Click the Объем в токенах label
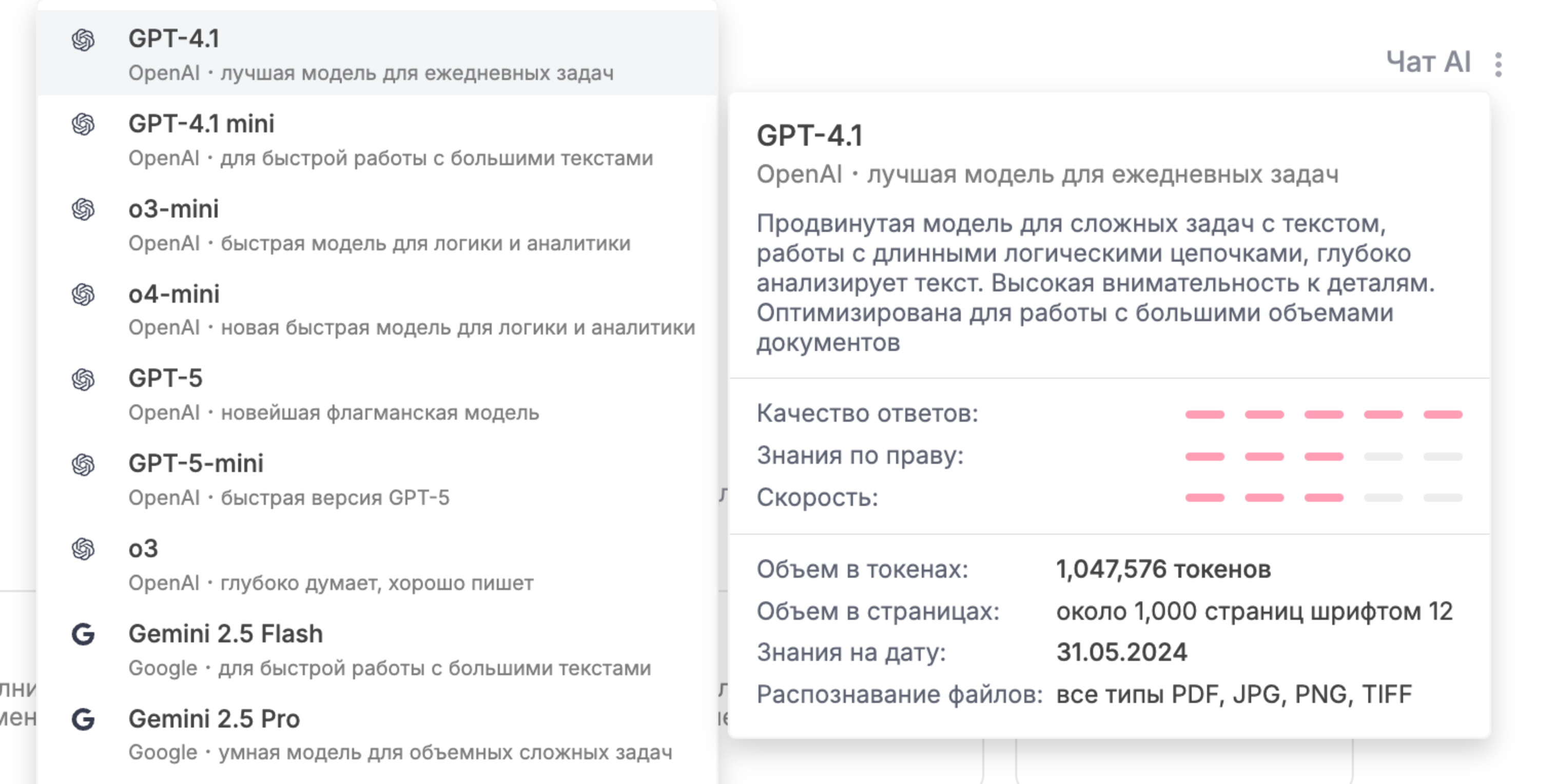Image resolution: width=1554 pixels, height=784 pixels. pyautogui.click(x=863, y=570)
